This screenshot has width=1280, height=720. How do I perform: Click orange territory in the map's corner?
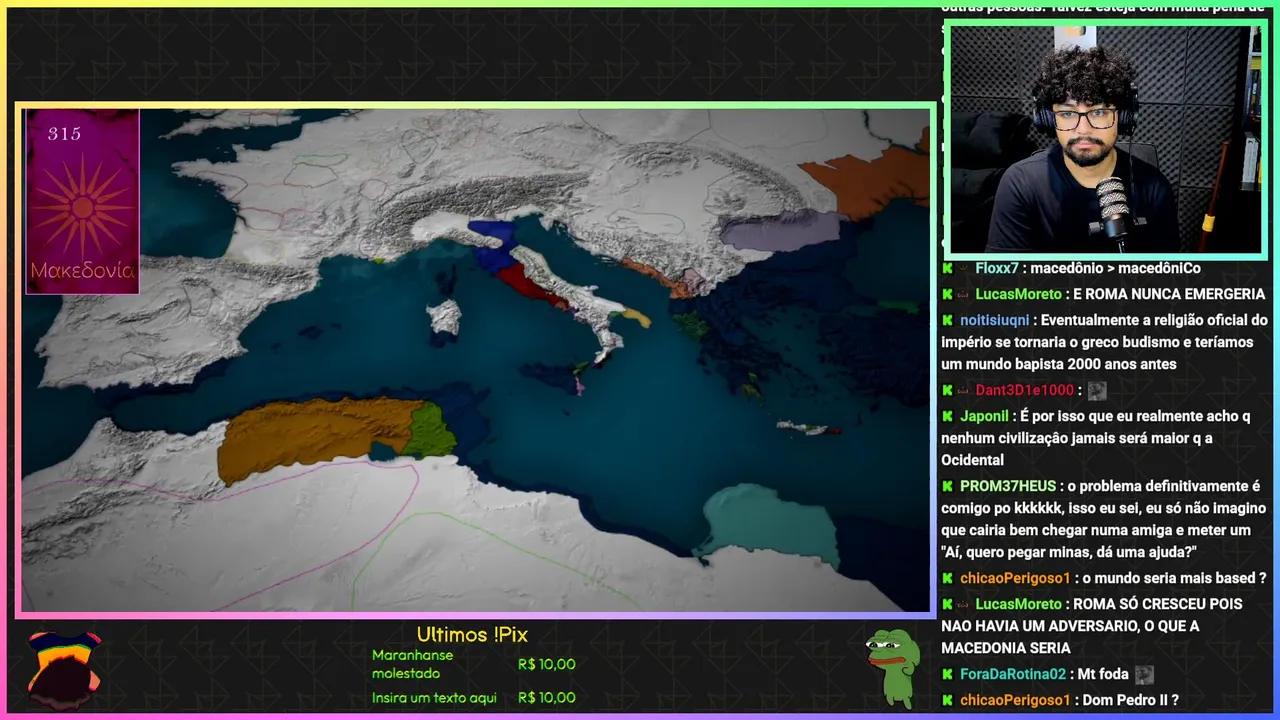point(868,181)
